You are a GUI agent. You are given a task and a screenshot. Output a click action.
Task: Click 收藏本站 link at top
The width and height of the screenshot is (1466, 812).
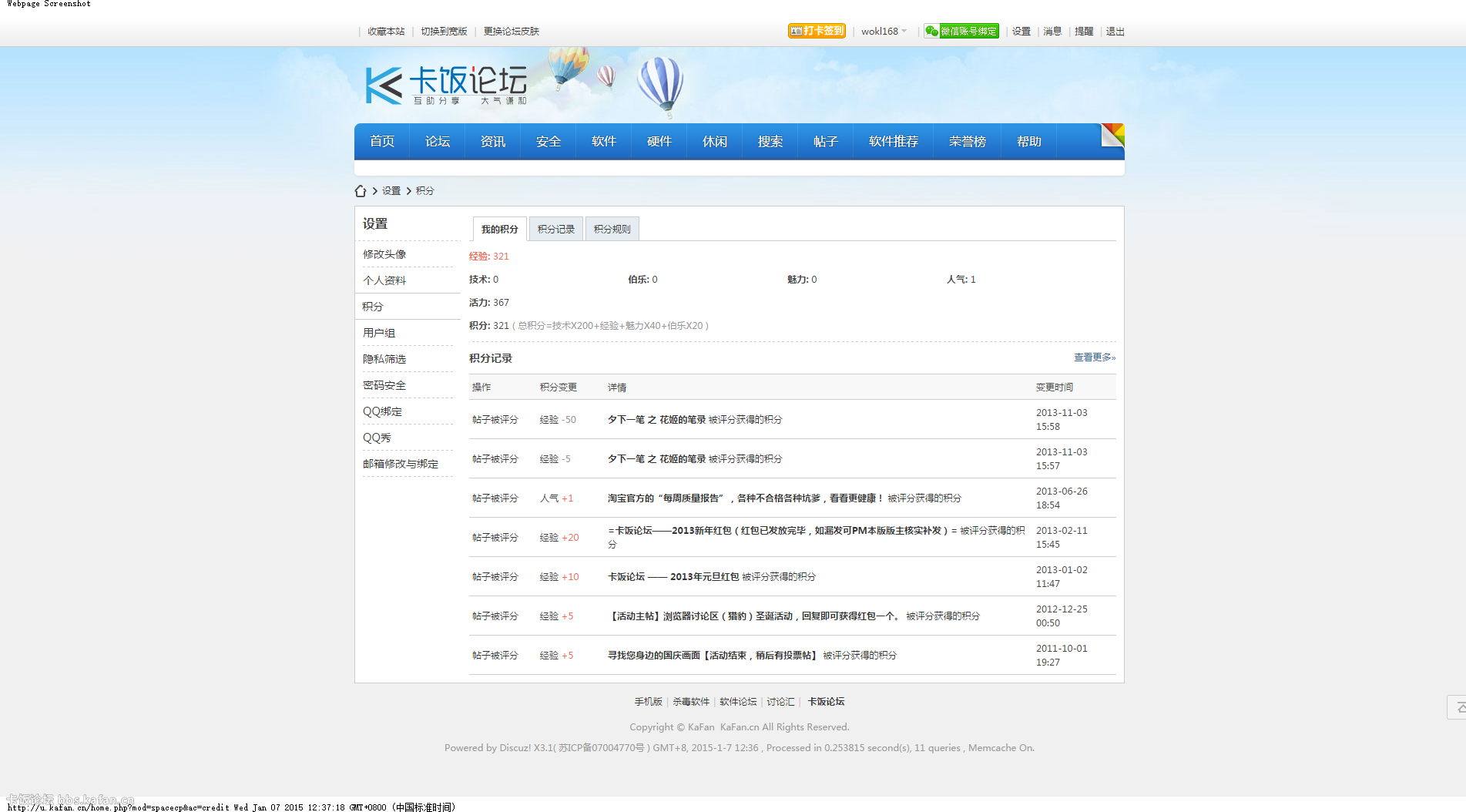(x=386, y=32)
